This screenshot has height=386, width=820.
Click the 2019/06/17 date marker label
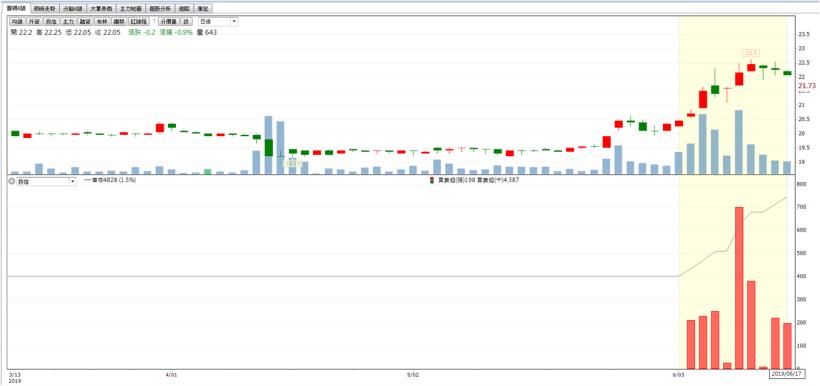tap(785, 373)
